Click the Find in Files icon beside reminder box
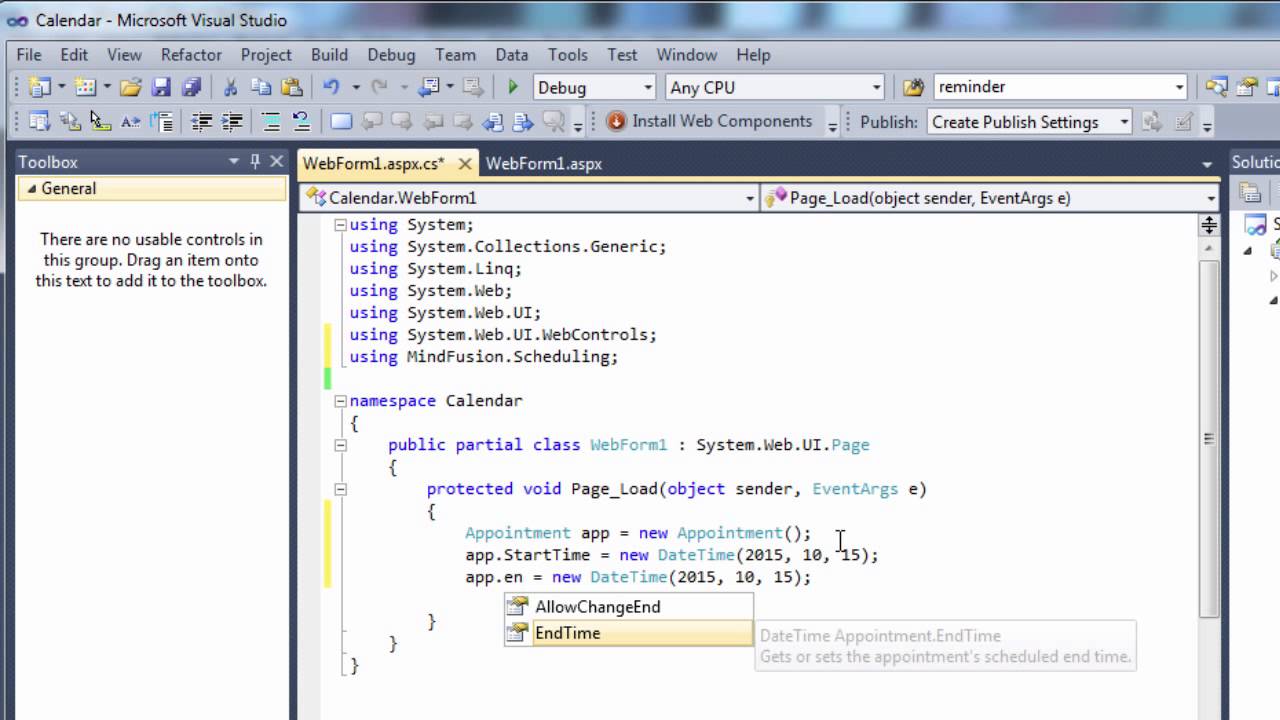The height and width of the screenshot is (720, 1280). [913, 87]
